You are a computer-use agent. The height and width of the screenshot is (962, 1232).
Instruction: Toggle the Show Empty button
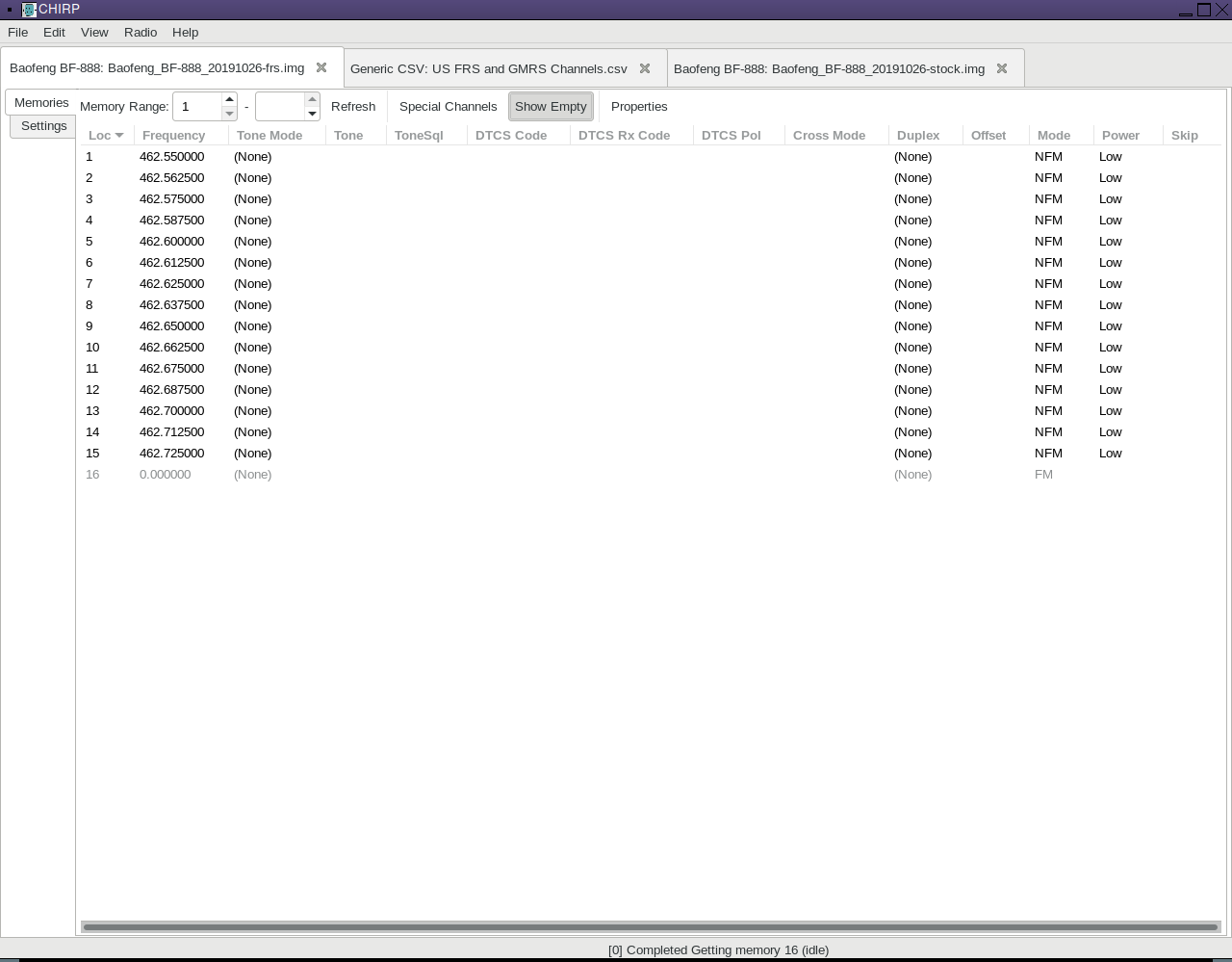point(551,106)
